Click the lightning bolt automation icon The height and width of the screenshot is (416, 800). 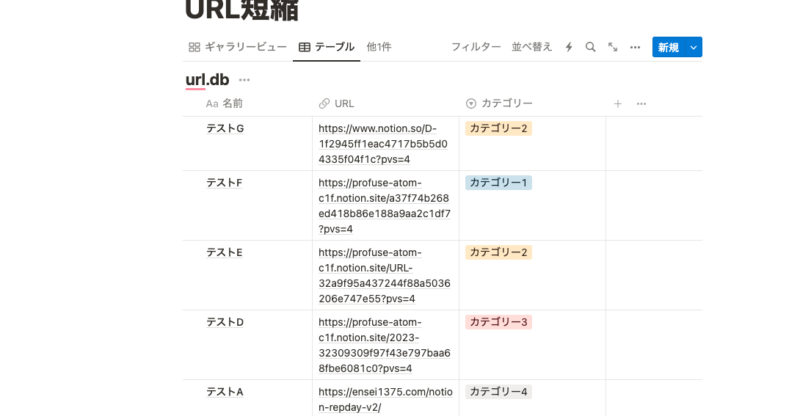point(569,47)
